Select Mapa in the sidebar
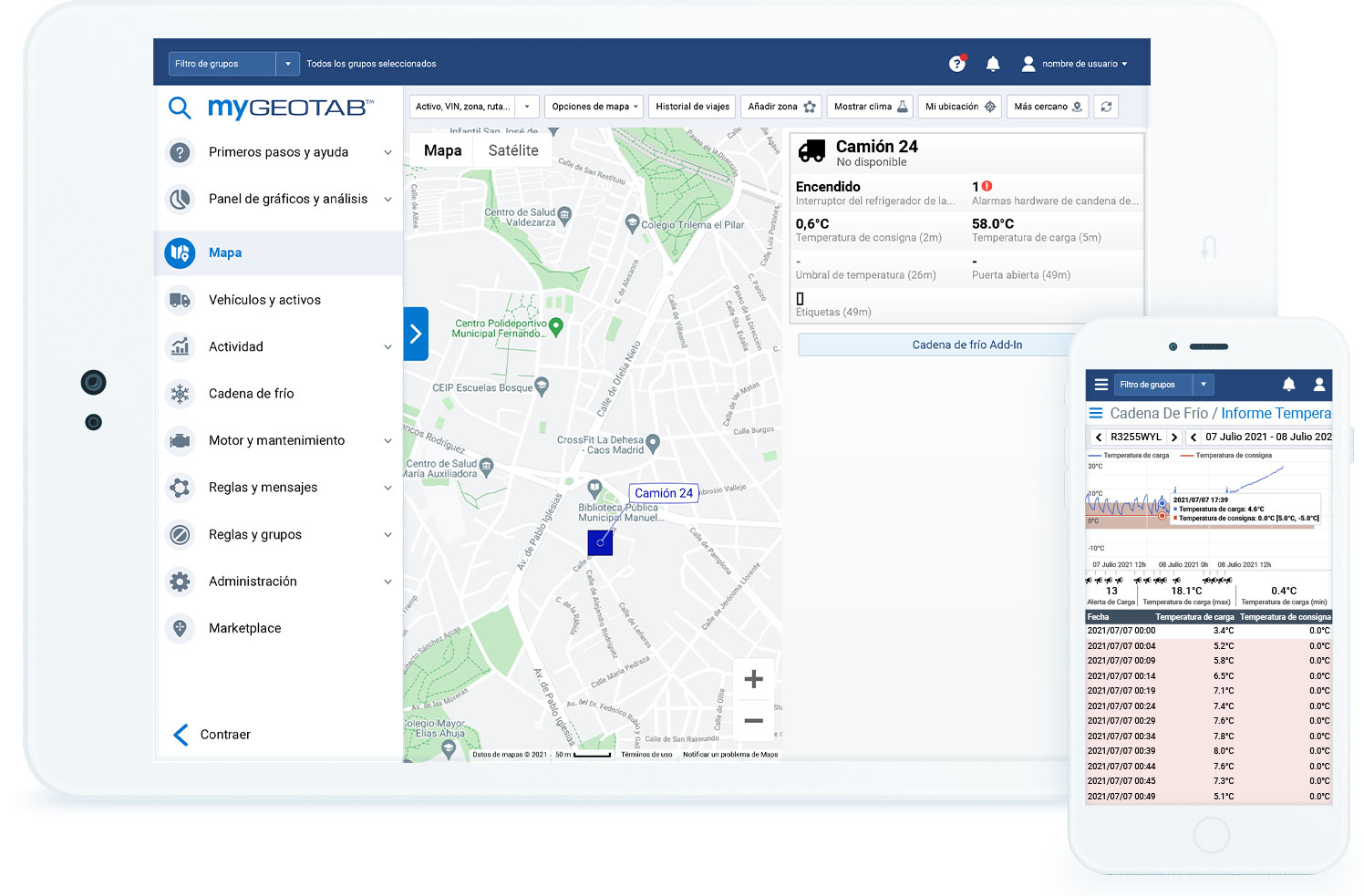Screen dimensions: 1364x896 [x=279, y=252]
